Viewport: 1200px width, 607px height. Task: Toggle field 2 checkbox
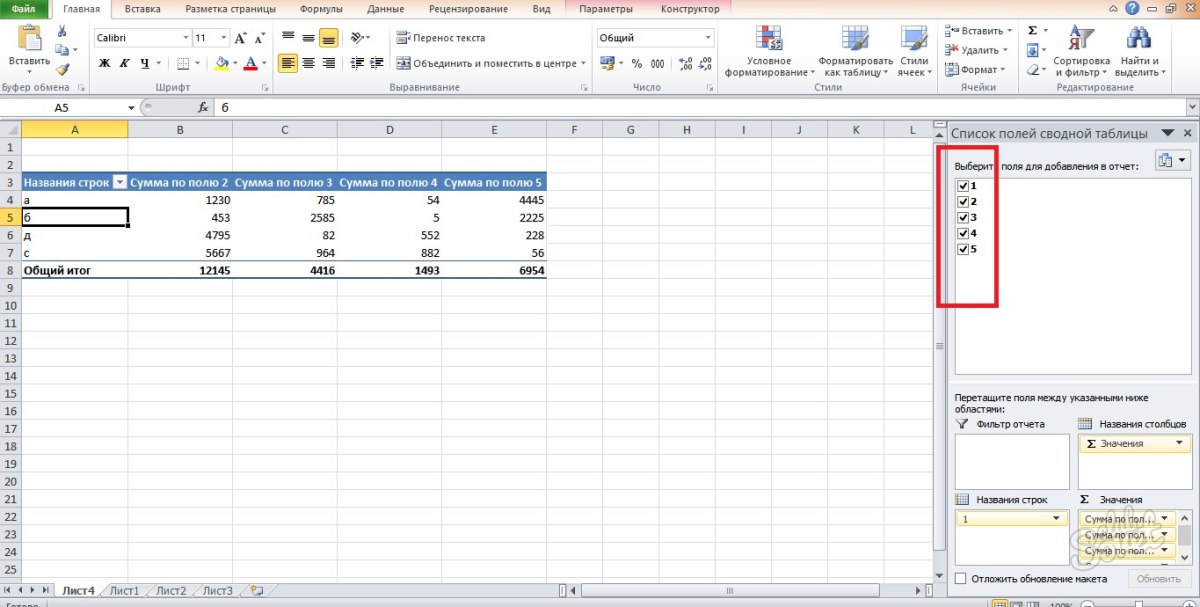(x=962, y=201)
